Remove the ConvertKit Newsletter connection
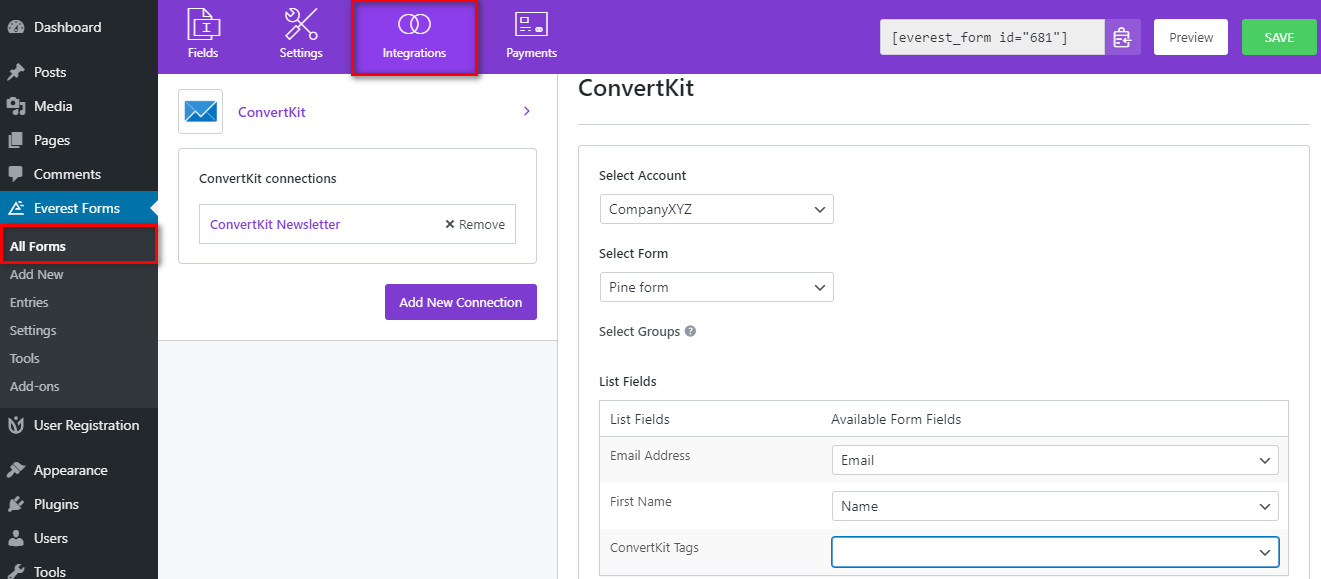The height and width of the screenshot is (579, 1321). point(475,224)
